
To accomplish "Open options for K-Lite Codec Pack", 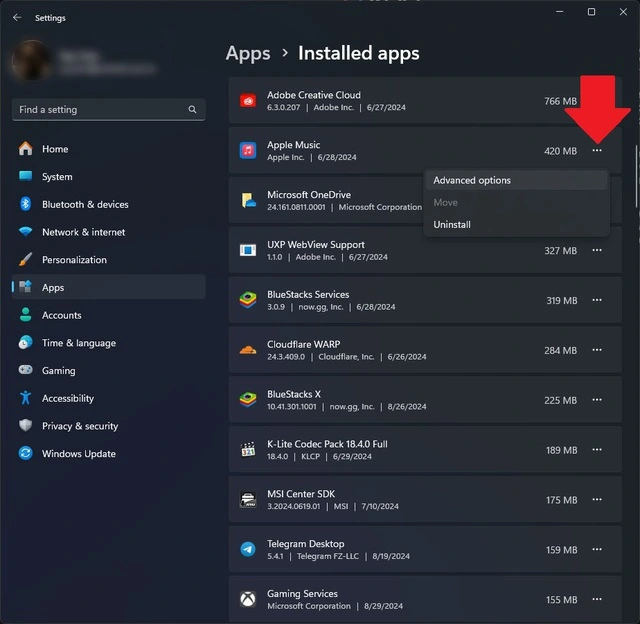I will click(597, 450).
